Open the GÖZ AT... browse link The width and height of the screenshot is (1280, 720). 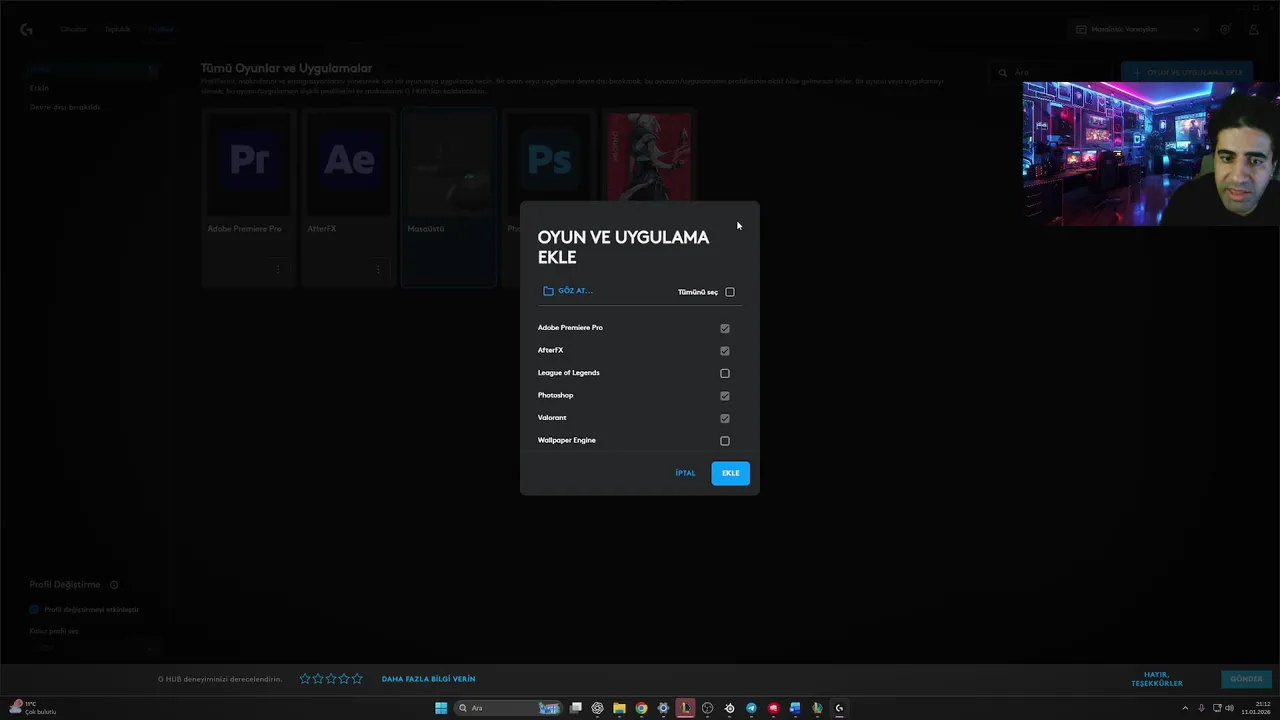[x=575, y=291]
